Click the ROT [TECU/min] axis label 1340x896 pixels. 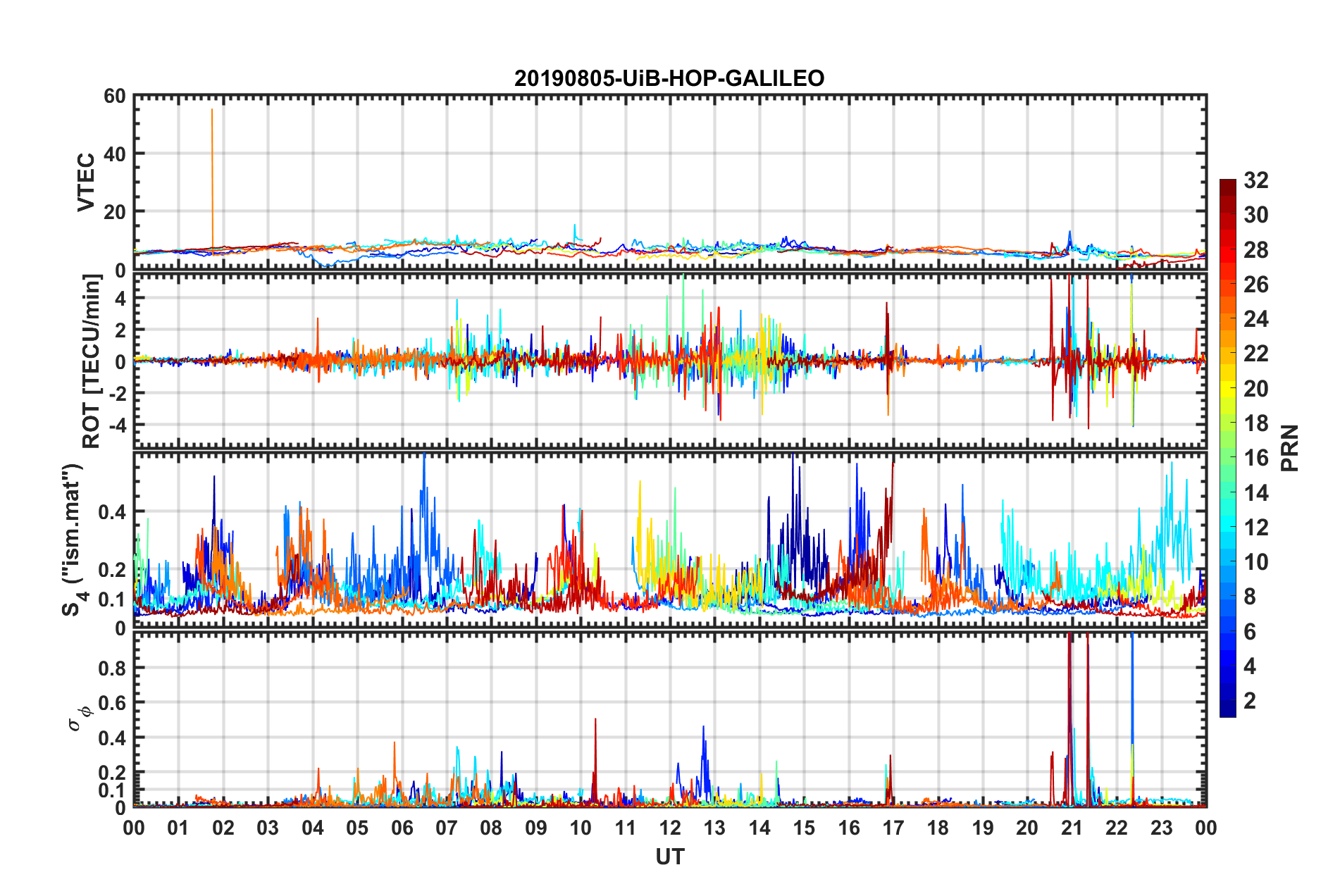(92, 361)
